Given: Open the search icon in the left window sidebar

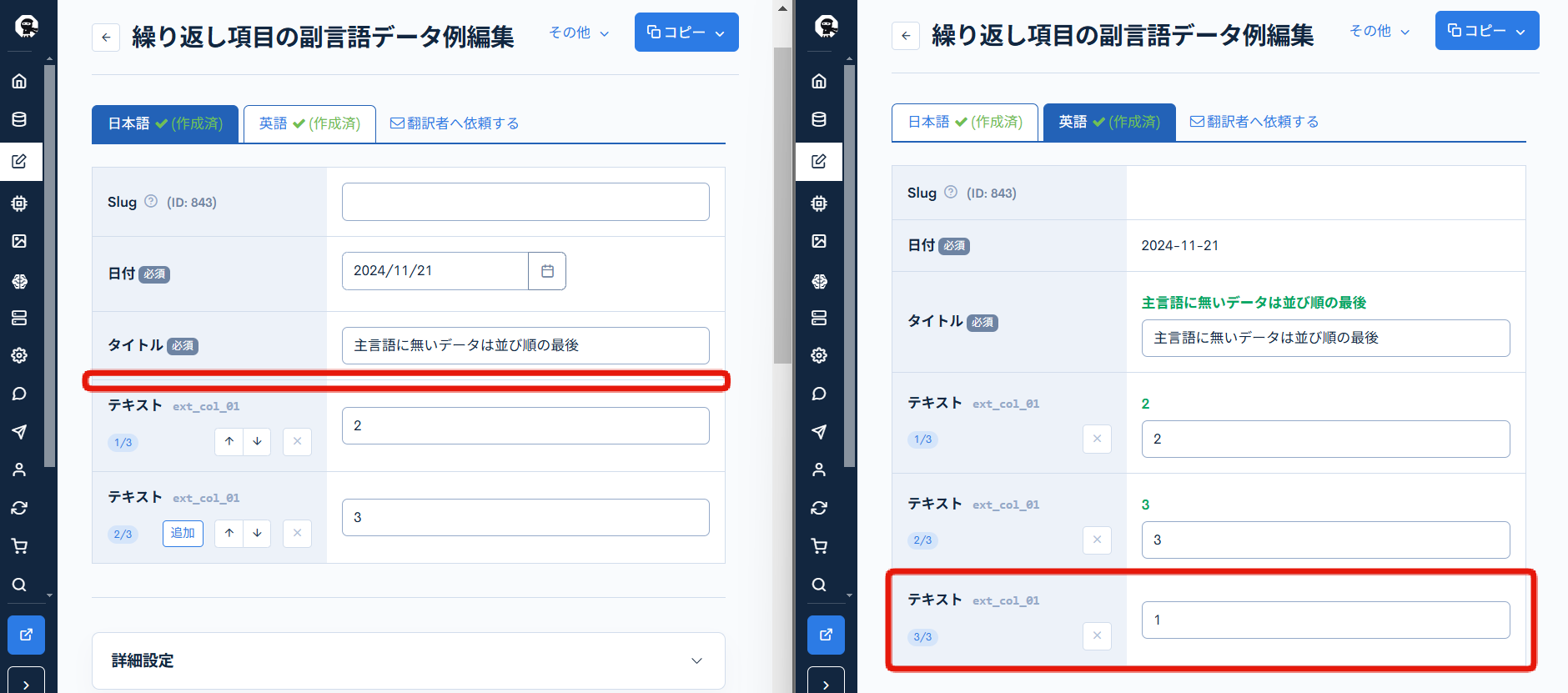Looking at the screenshot, I should click(19, 585).
